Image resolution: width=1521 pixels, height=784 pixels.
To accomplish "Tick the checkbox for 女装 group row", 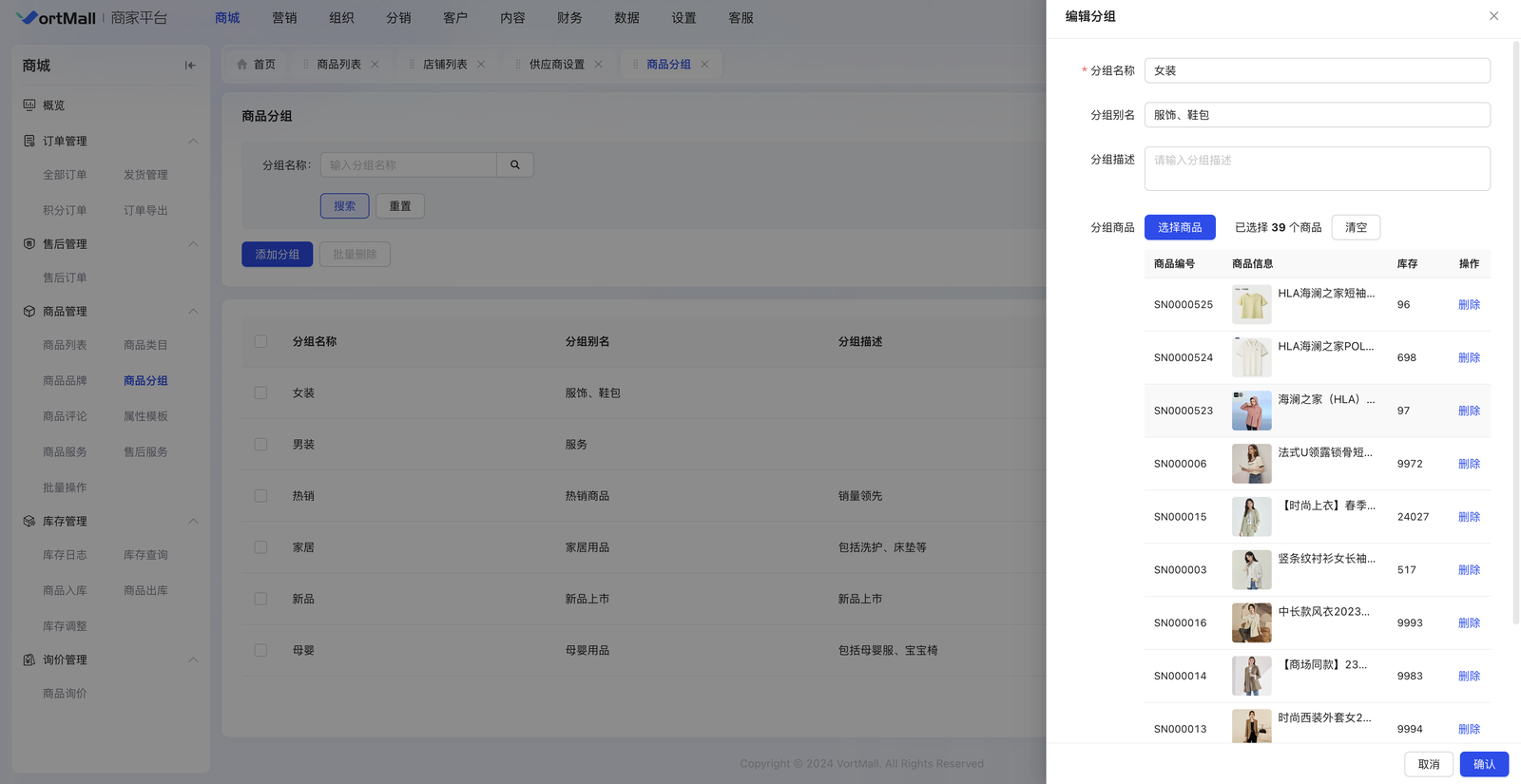I will coord(260,393).
